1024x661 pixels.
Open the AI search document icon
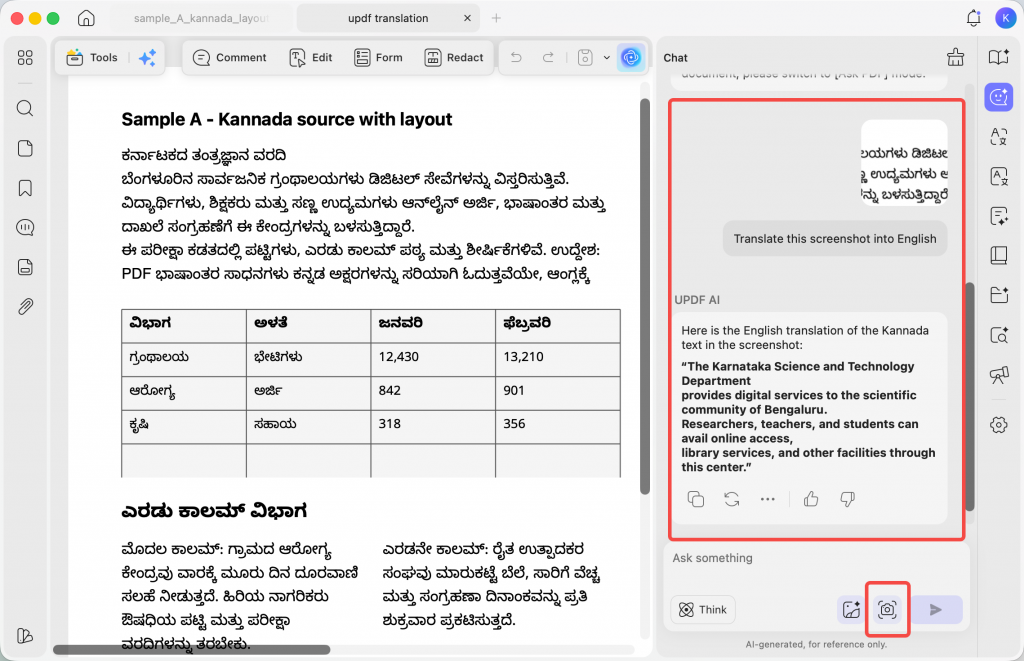point(999,335)
